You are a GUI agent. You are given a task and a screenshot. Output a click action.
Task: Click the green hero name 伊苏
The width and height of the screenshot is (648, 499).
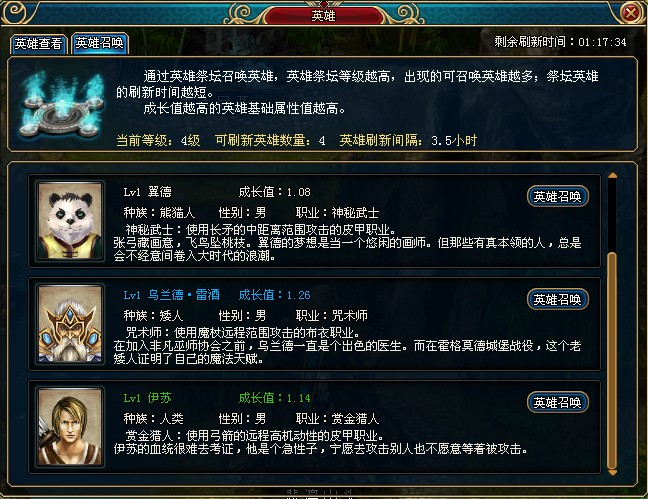pos(160,398)
